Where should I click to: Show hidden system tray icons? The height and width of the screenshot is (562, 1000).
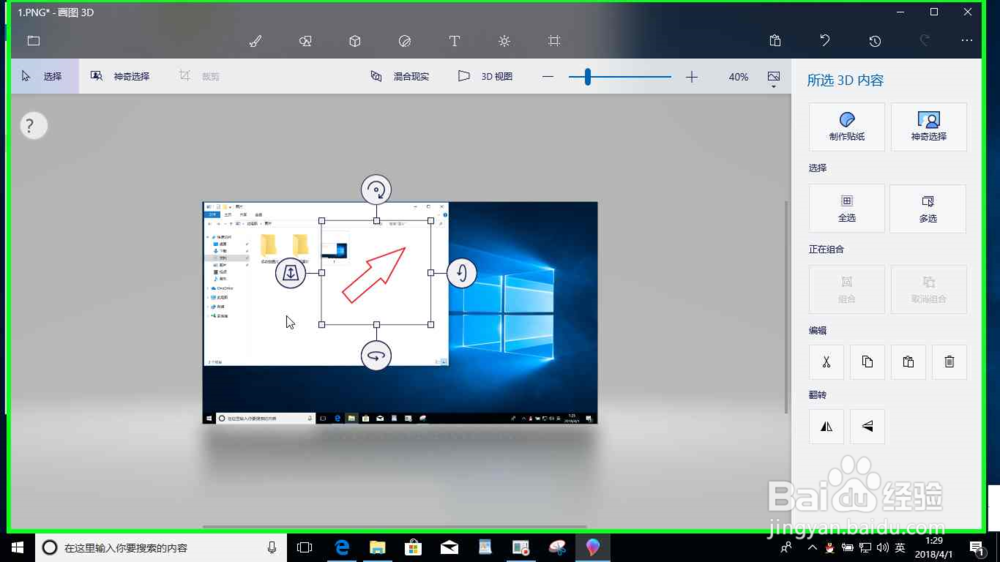coord(812,547)
